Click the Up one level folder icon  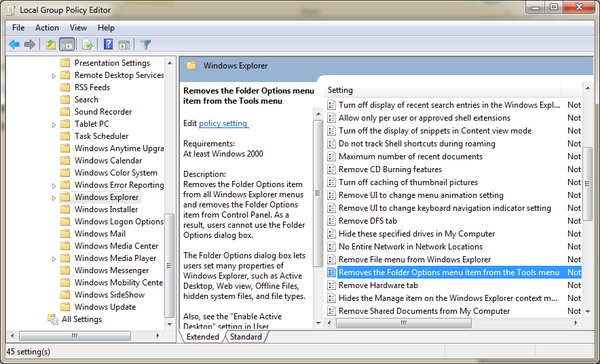click(x=51, y=45)
